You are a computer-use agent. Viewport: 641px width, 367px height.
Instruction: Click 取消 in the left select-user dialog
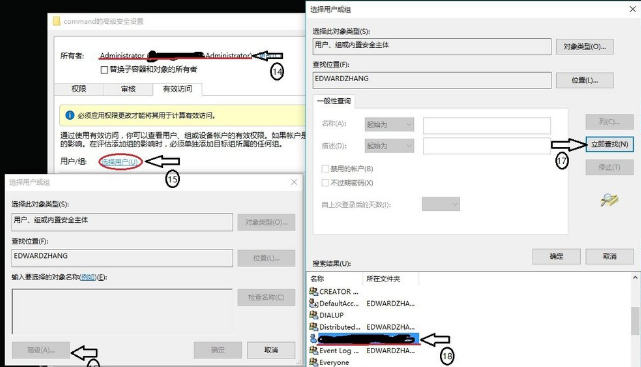271,350
